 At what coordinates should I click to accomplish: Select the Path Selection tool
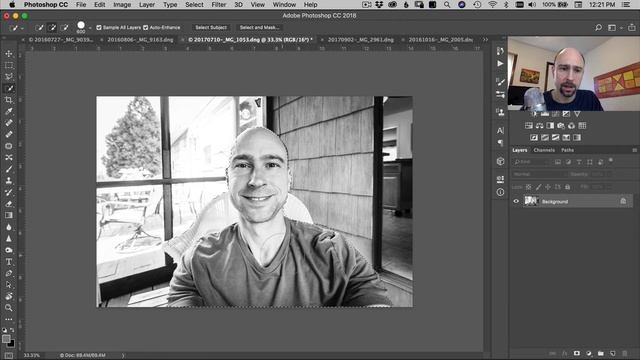click(x=9, y=284)
